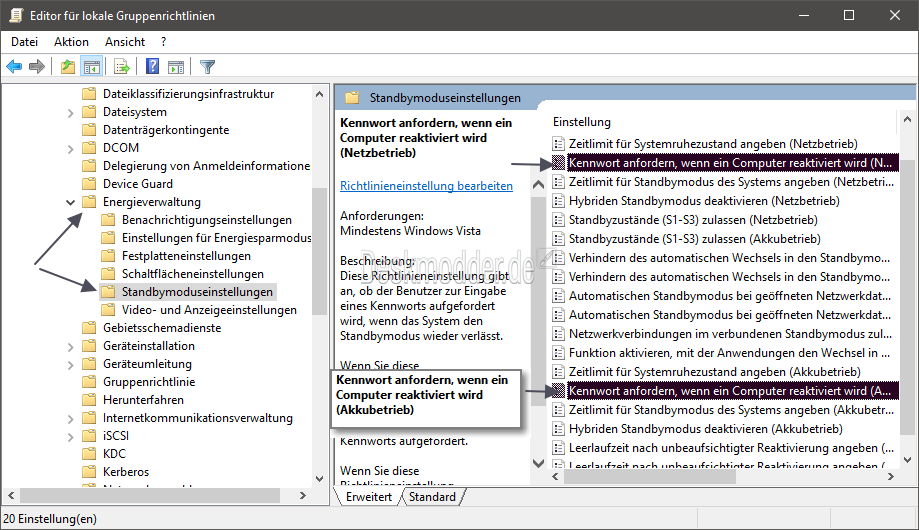This screenshot has height=530, width=919.
Task: Open the Datei menu
Action: click(24, 42)
